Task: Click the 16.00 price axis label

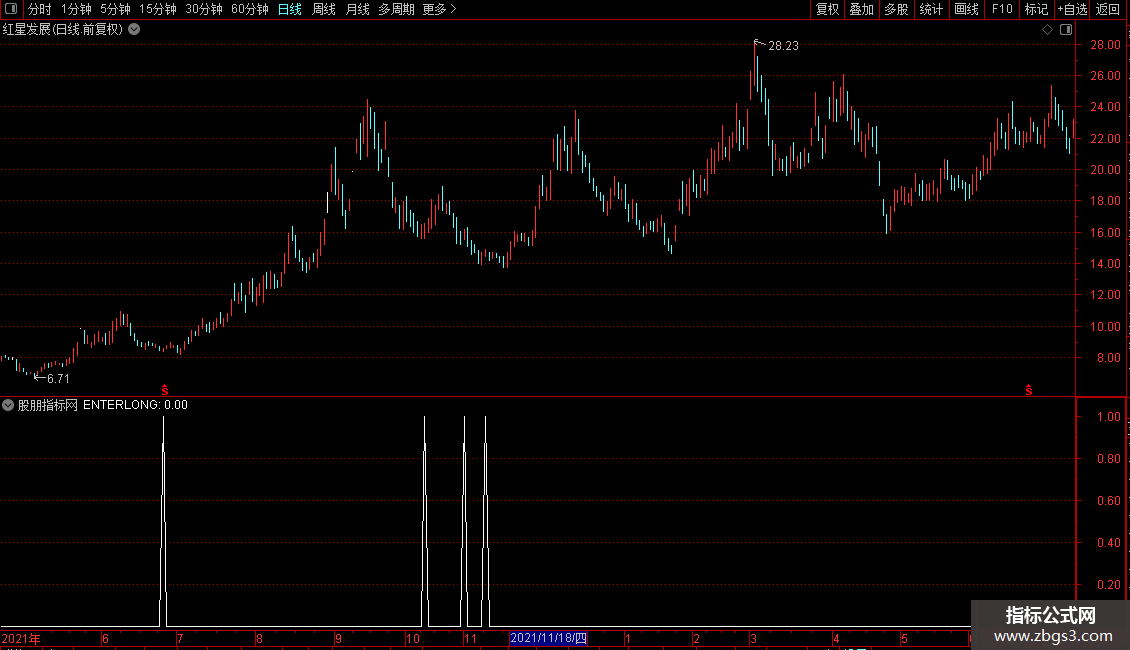Action: pyautogui.click(x=1105, y=232)
